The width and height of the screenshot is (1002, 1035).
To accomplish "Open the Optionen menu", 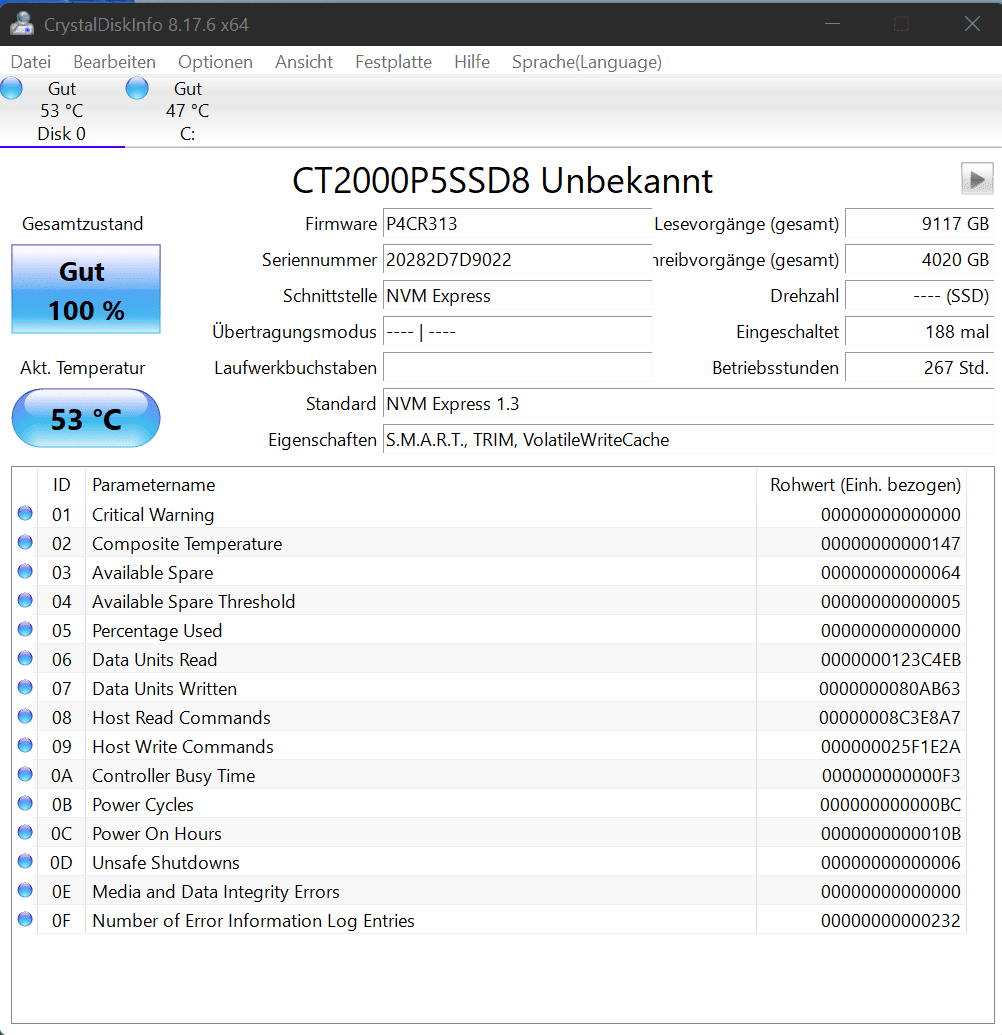I will coord(215,62).
